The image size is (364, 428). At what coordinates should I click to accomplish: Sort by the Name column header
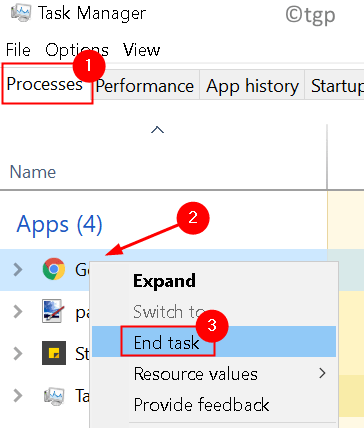pyautogui.click(x=33, y=172)
